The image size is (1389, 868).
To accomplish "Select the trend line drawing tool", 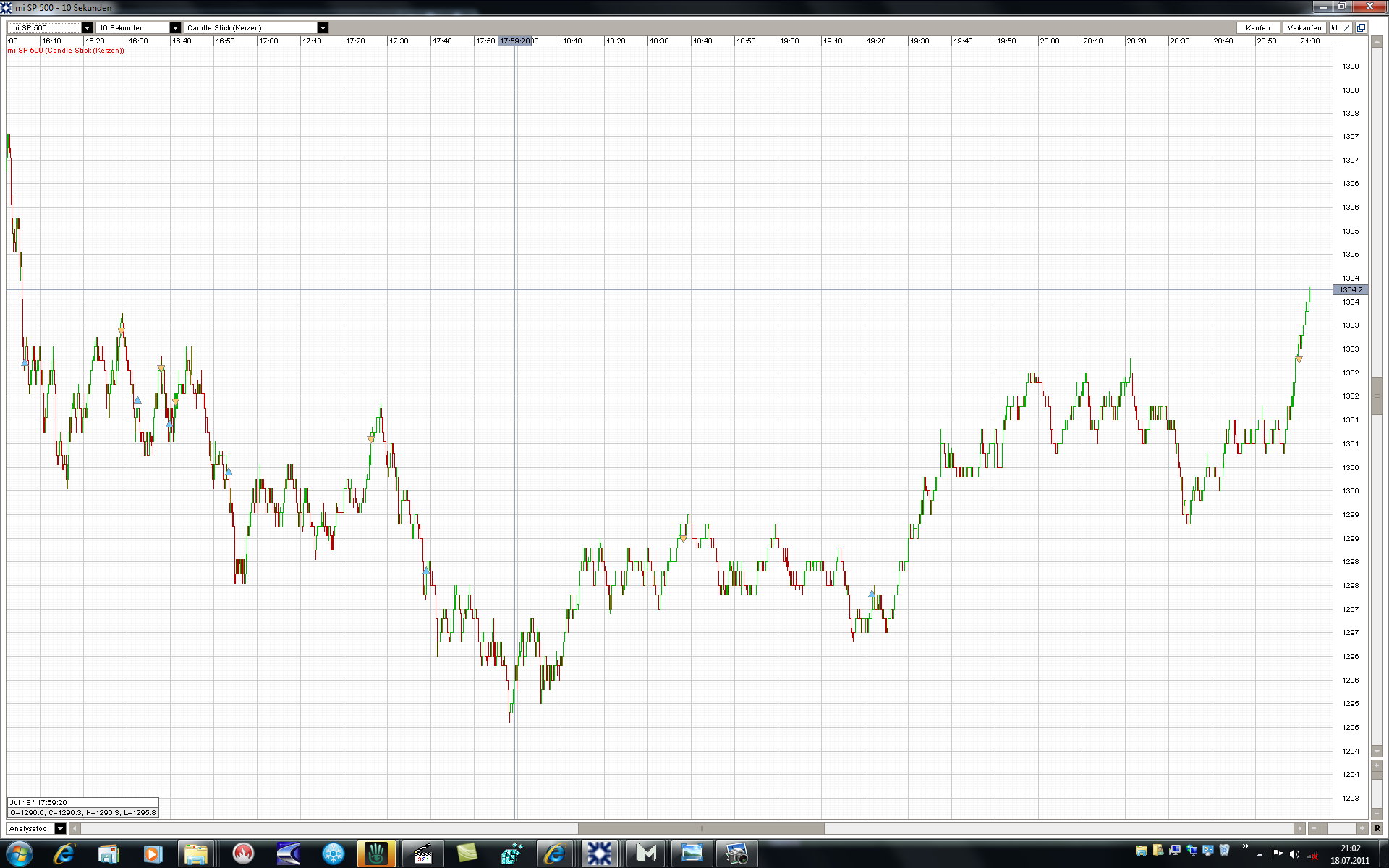I will click(x=1348, y=27).
